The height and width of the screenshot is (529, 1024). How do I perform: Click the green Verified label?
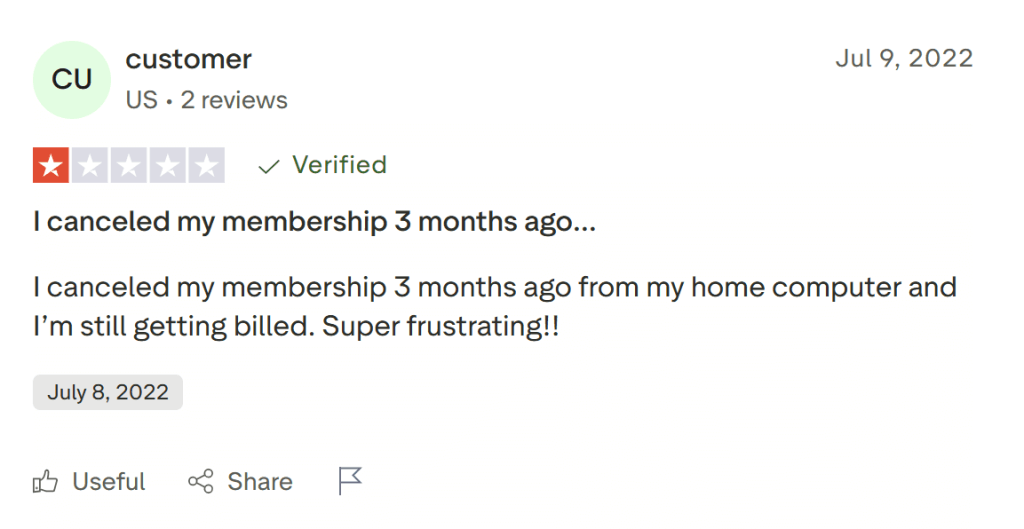339,165
